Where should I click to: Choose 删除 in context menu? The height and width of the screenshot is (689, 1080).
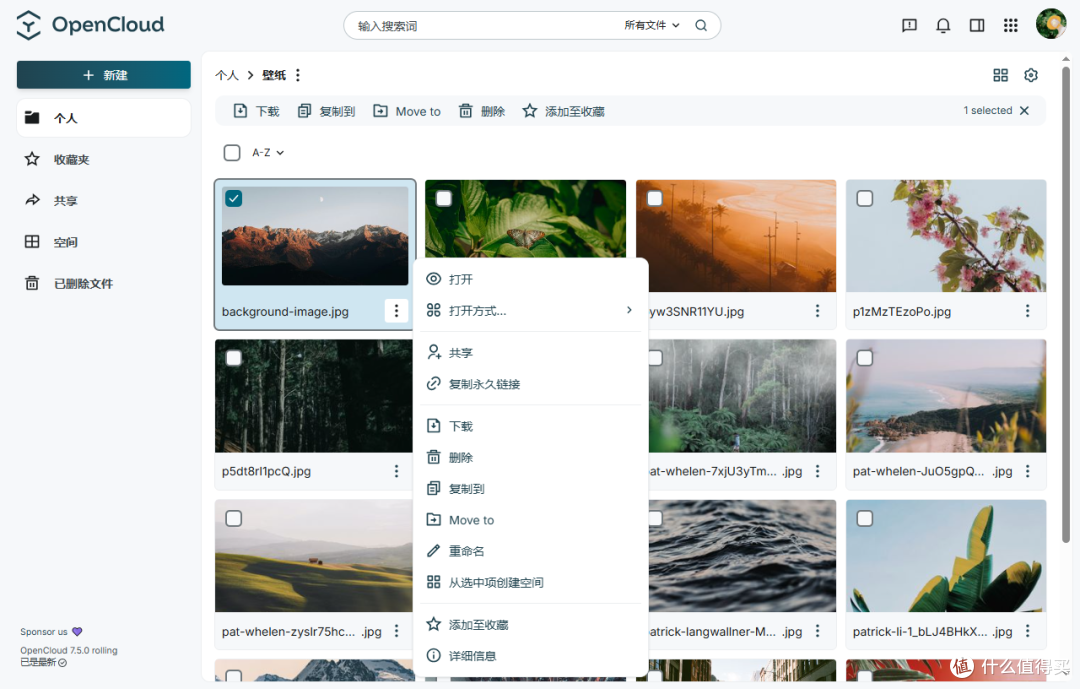(530, 457)
